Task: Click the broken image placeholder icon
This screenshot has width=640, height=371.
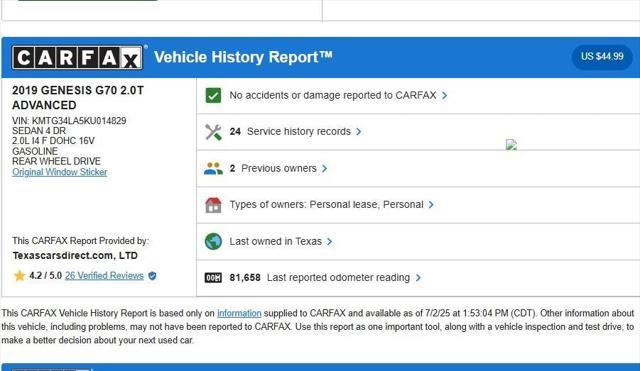Action: (511, 144)
